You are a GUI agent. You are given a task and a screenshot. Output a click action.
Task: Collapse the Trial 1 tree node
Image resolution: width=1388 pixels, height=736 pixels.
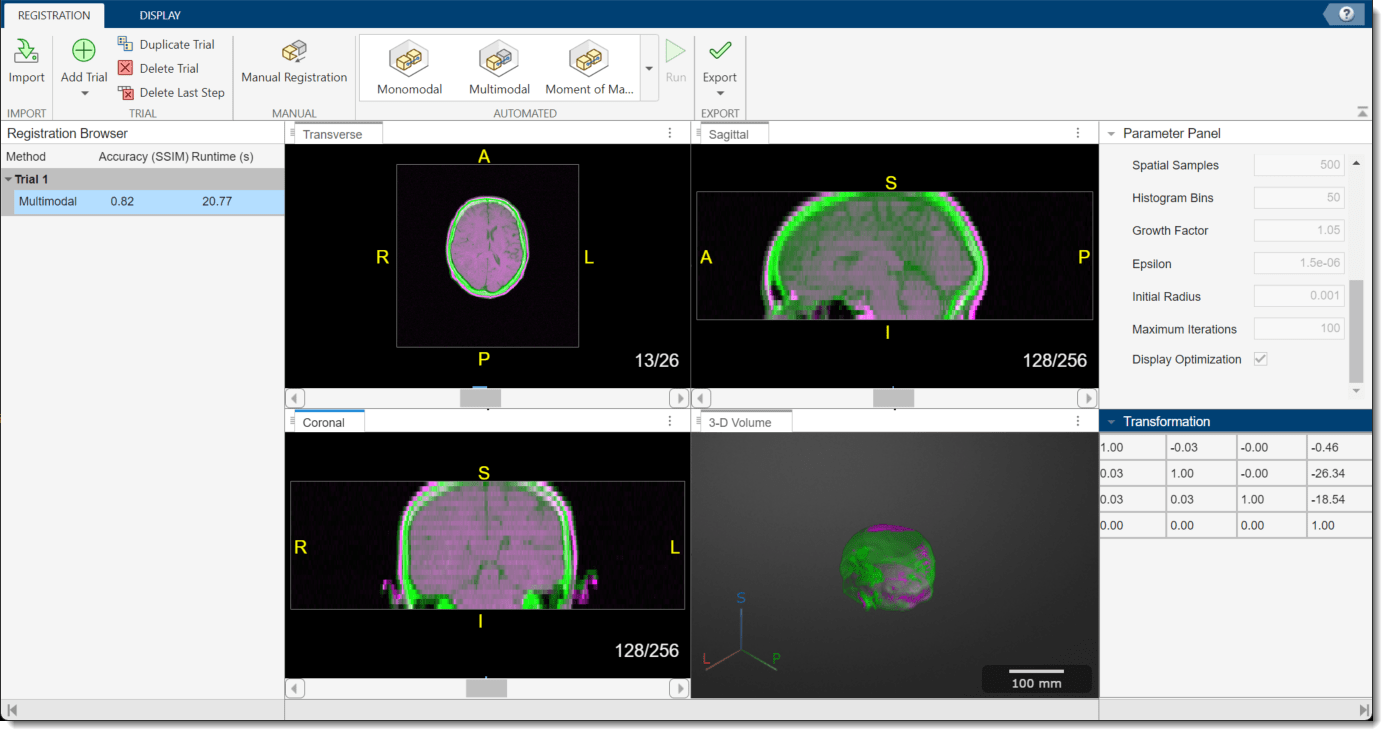[x=8, y=180]
